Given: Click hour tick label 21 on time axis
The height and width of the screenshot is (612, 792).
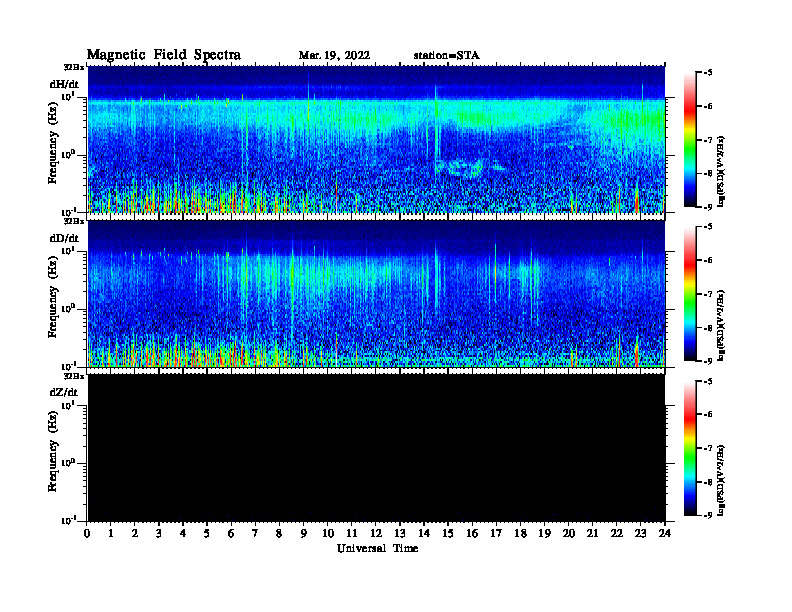Looking at the screenshot, I should coord(592,534).
